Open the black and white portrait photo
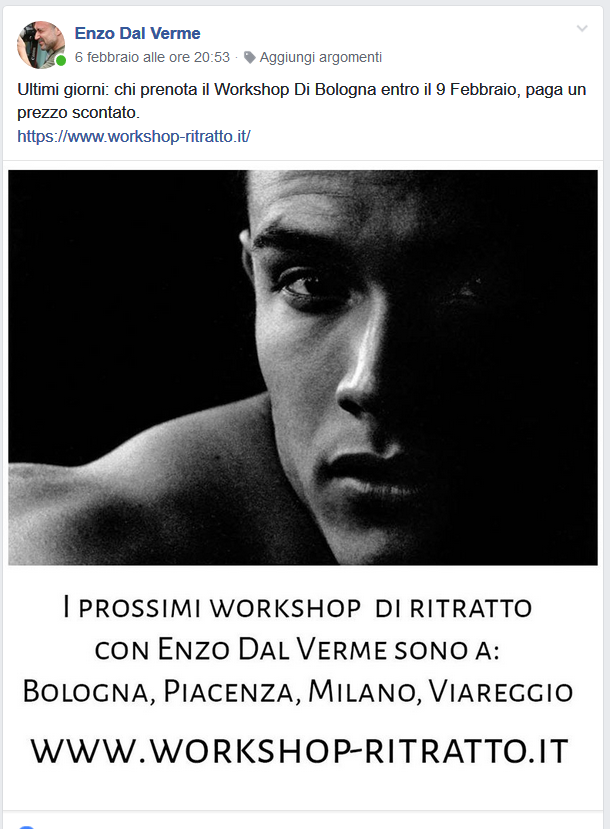Screen dimensions: 610x829 point(303,367)
